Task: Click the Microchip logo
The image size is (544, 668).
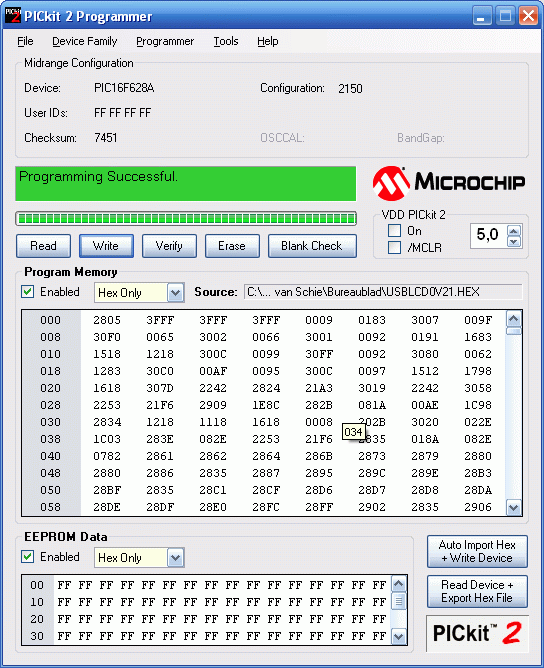Action: point(449,183)
